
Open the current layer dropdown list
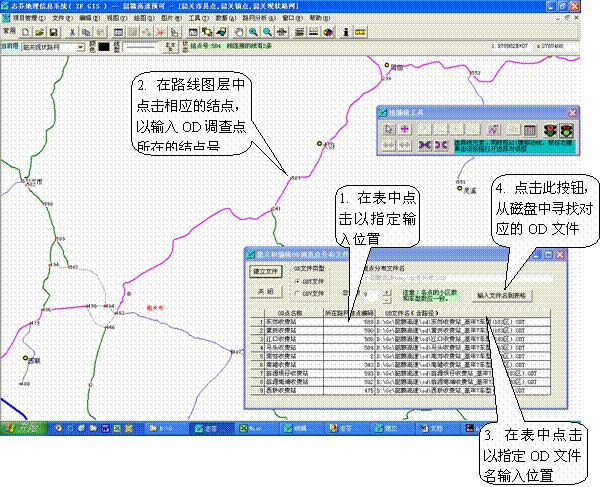(x=80, y=47)
